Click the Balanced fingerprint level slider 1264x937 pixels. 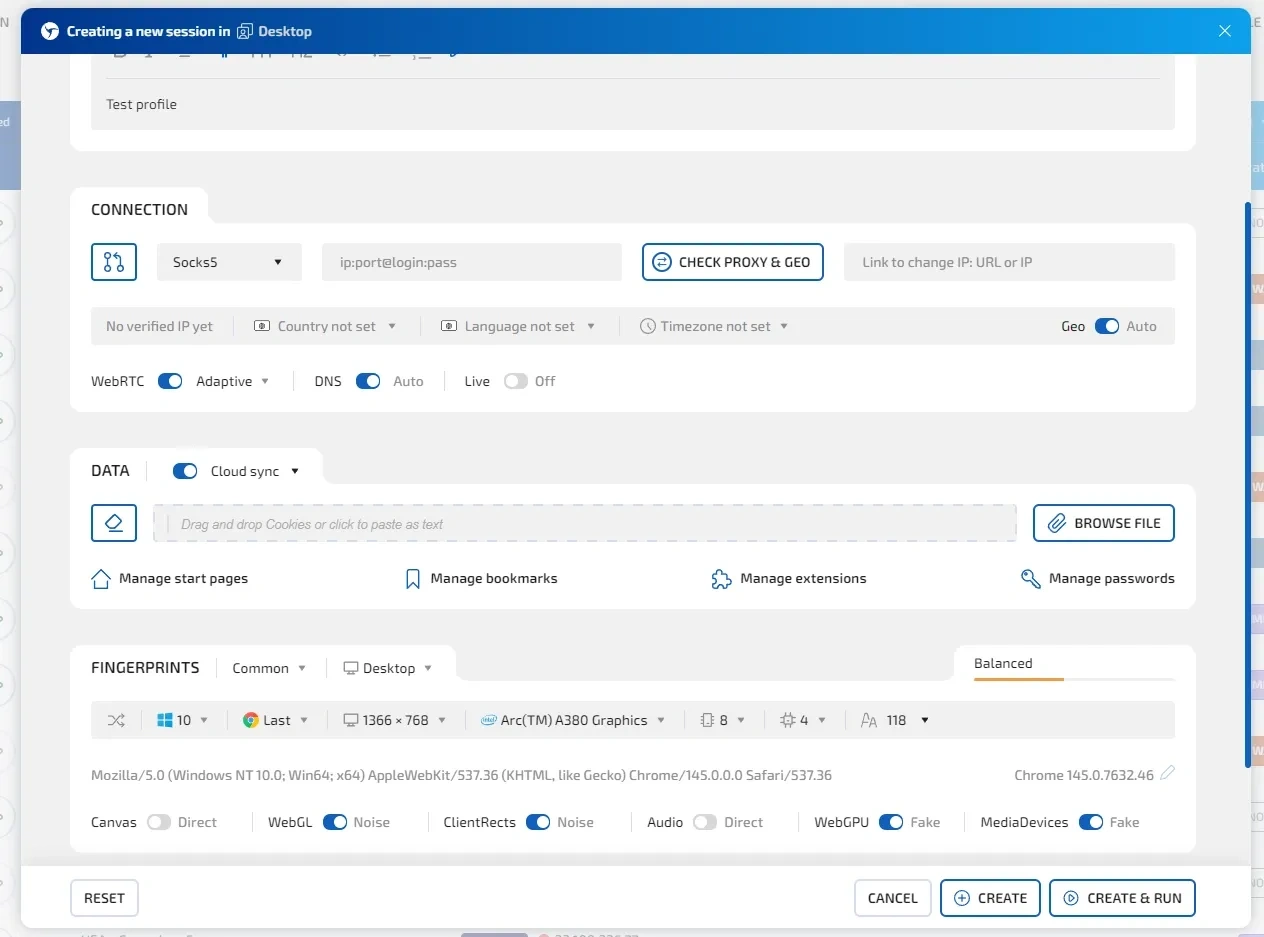coord(1074,679)
